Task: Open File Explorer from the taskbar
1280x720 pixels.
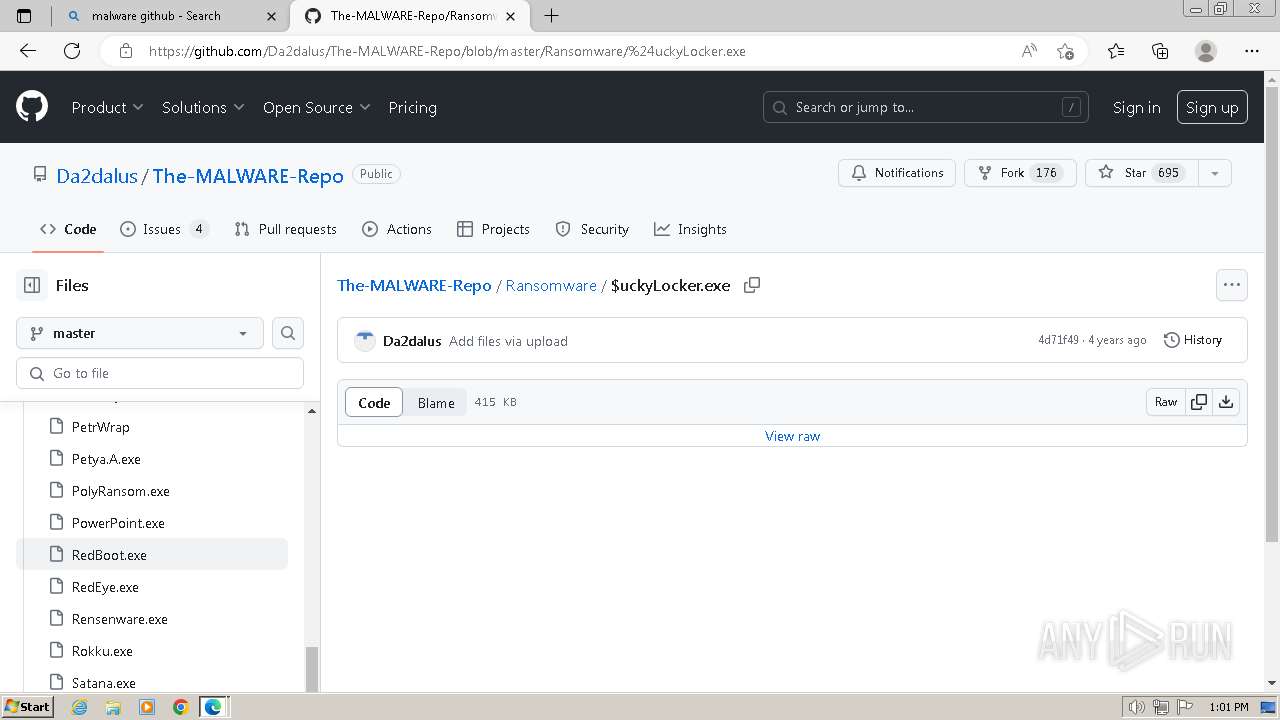Action: coord(113,707)
